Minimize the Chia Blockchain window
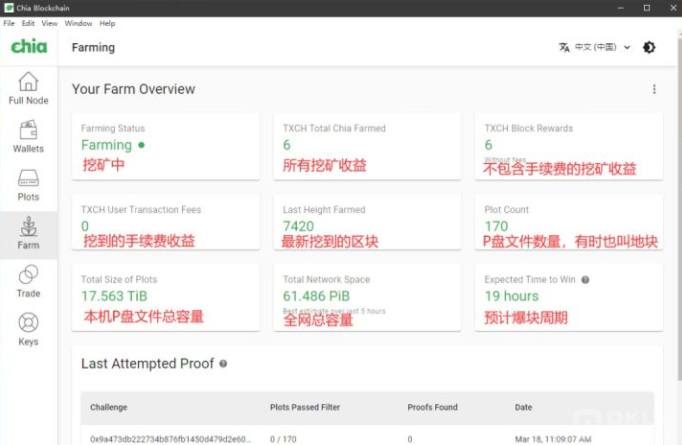The image size is (682, 445). (621, 8)
